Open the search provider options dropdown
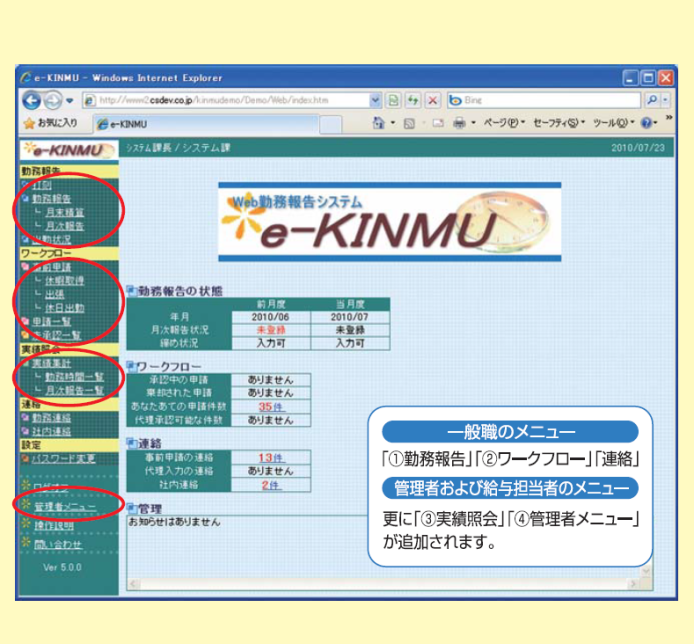Screen dimensions: 694x644 click(x=665, y=100)
